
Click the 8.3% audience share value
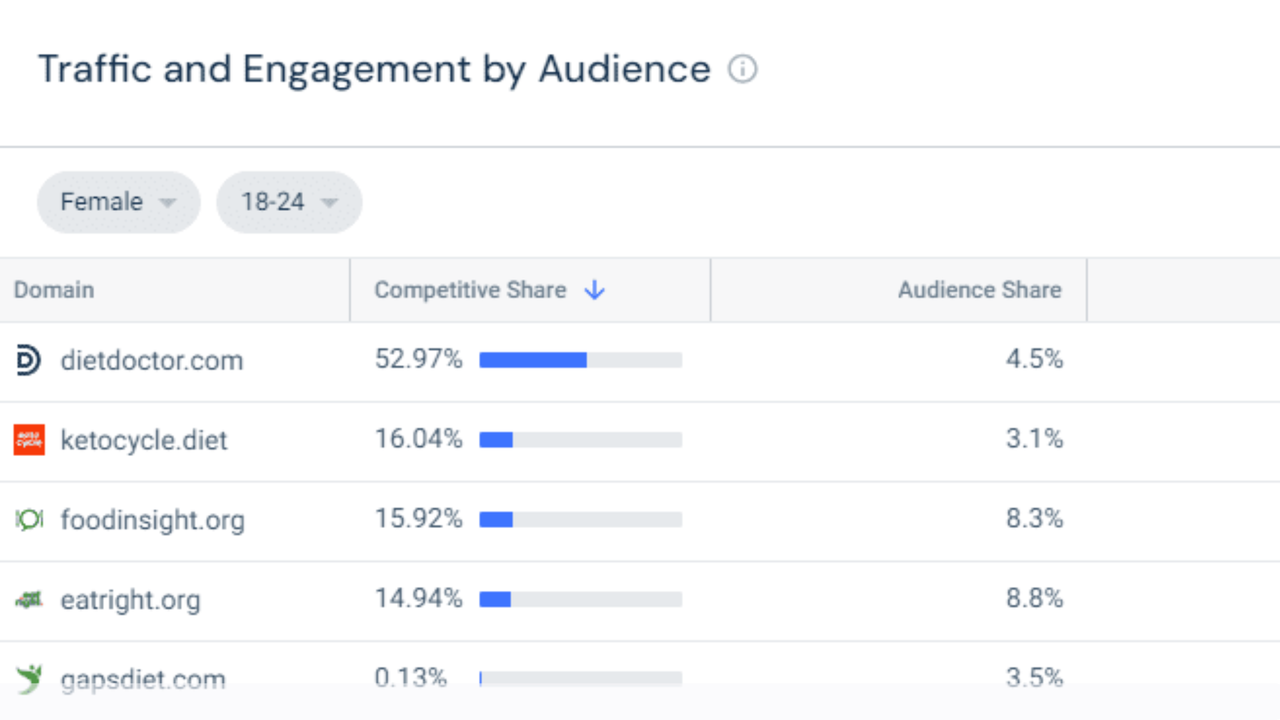(1034, 519)
